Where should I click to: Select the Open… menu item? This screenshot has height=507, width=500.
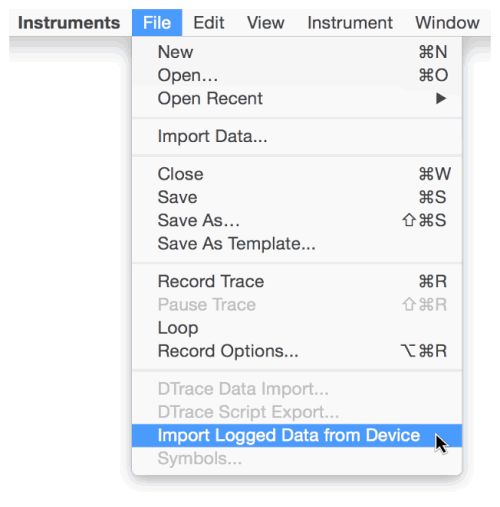pyautogui.click(x=297, y=75)
